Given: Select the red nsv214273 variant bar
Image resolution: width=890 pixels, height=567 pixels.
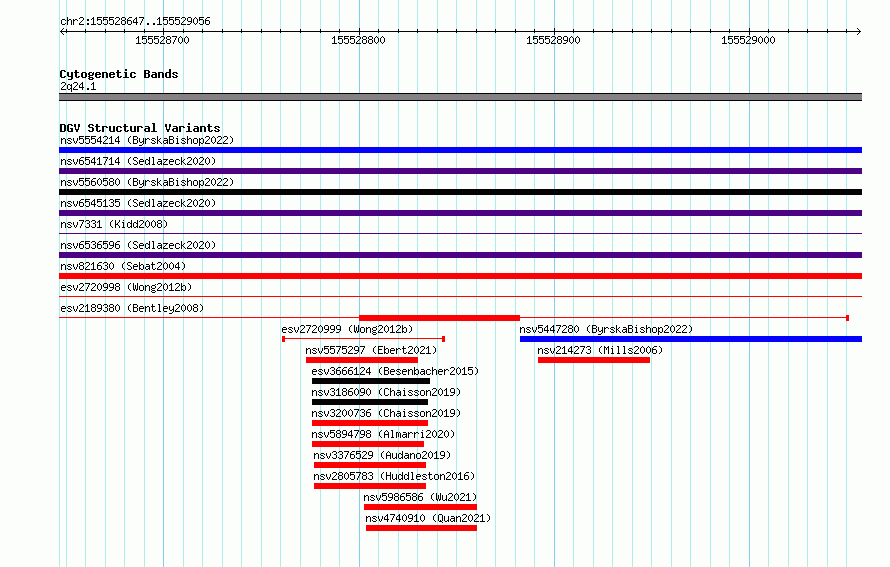Looking at the screenshot, I should point(594,360).
